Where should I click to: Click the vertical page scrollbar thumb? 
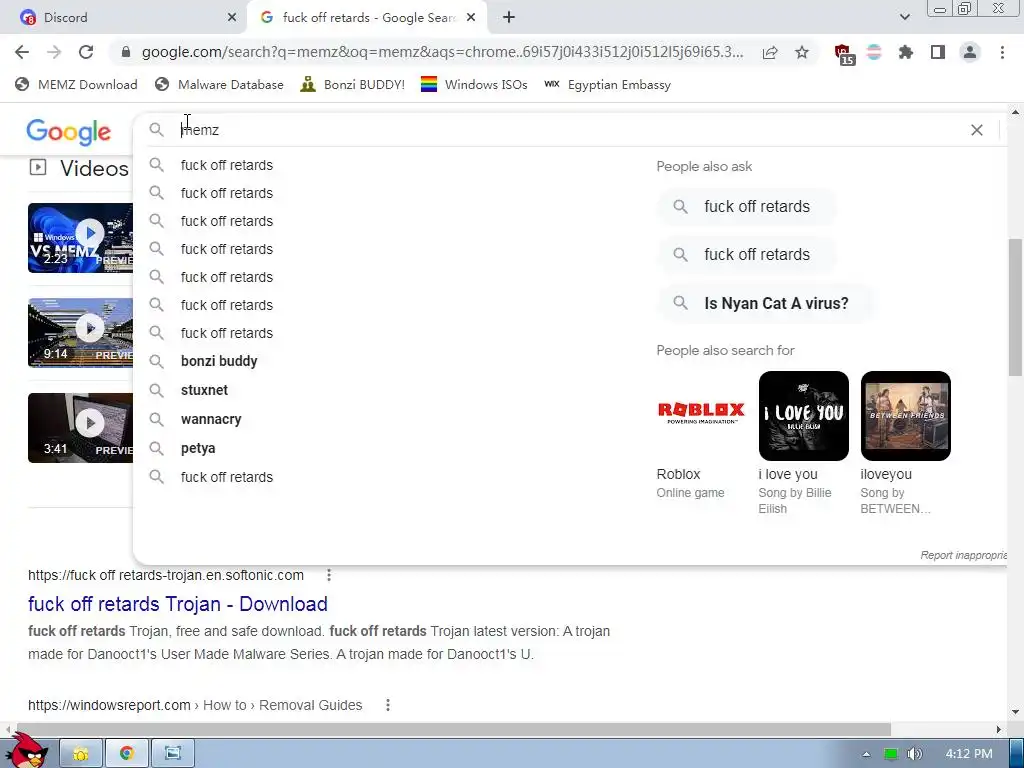(x=1015, y=307)
